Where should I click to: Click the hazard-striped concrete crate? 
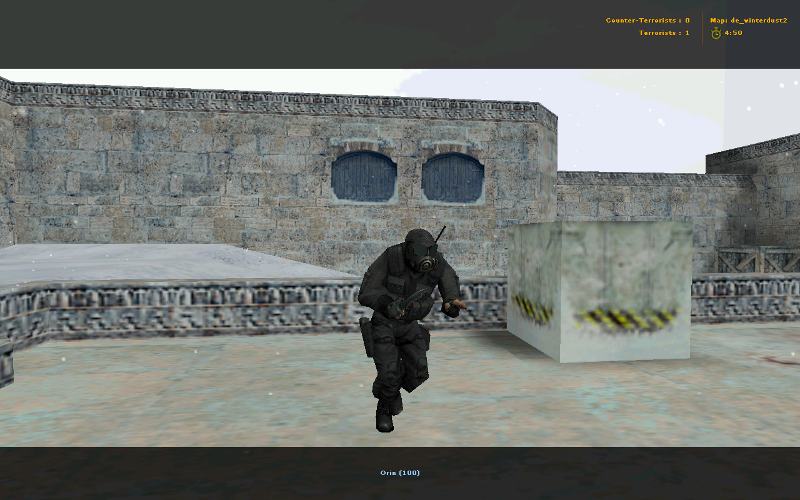coord(600,291)
